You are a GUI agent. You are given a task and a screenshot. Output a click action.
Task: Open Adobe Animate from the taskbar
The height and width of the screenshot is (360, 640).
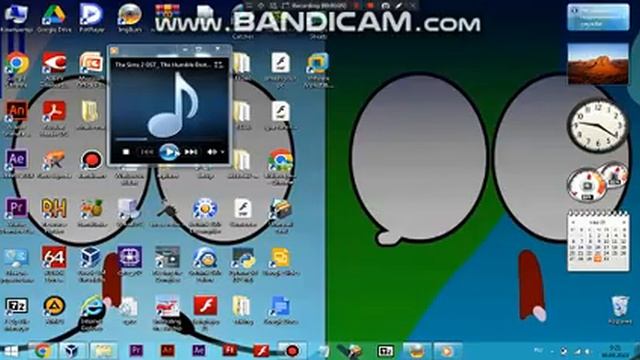(167, 351)
